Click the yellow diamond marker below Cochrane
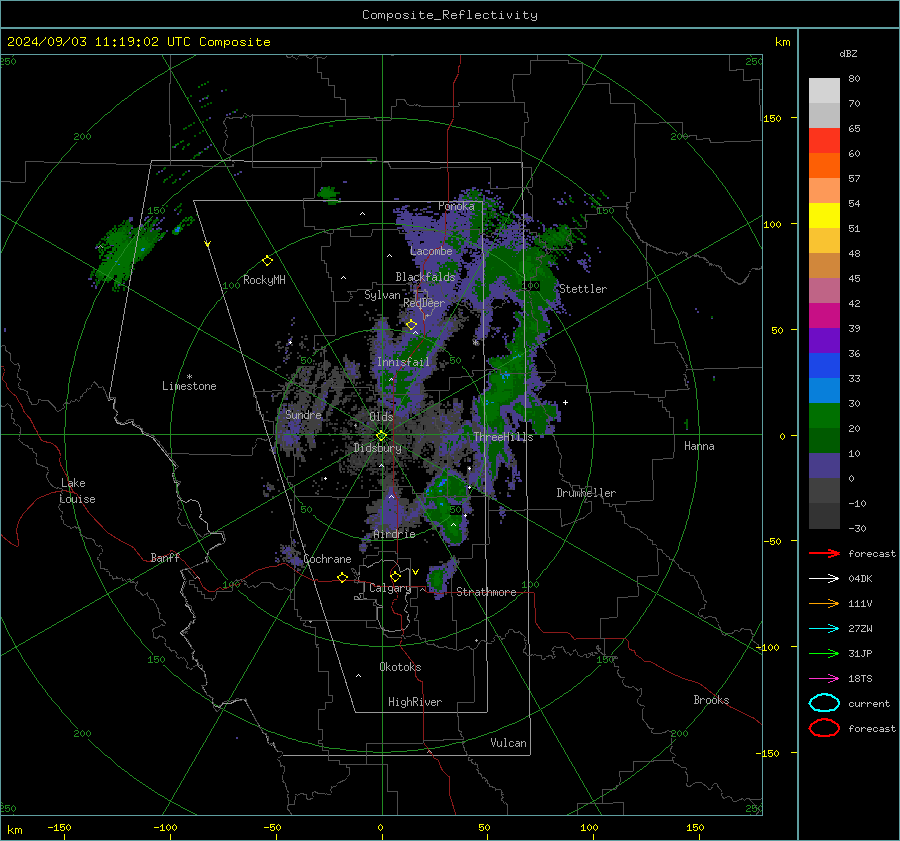The image size is (900, 841). 343,577
